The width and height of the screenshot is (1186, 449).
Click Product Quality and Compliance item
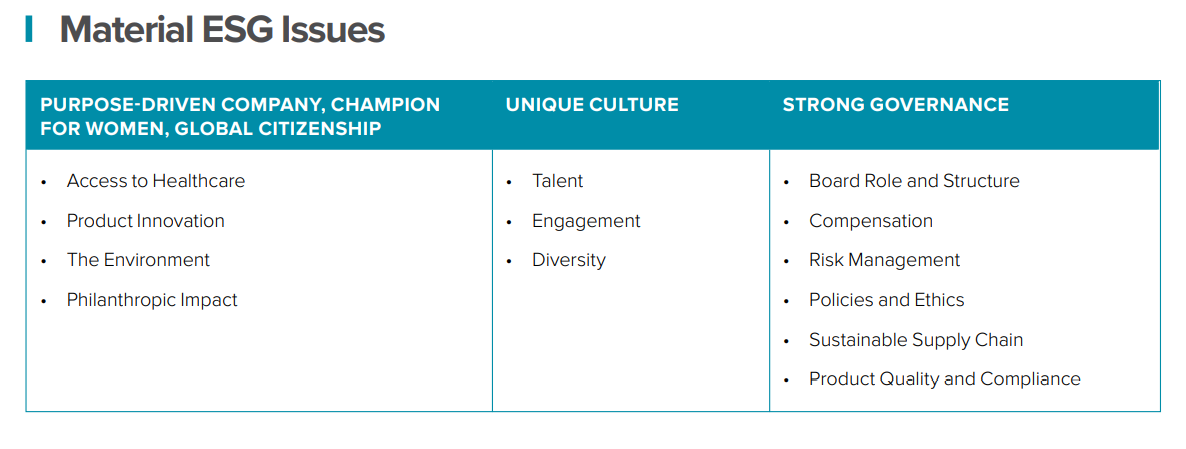[x=945, y=379]
